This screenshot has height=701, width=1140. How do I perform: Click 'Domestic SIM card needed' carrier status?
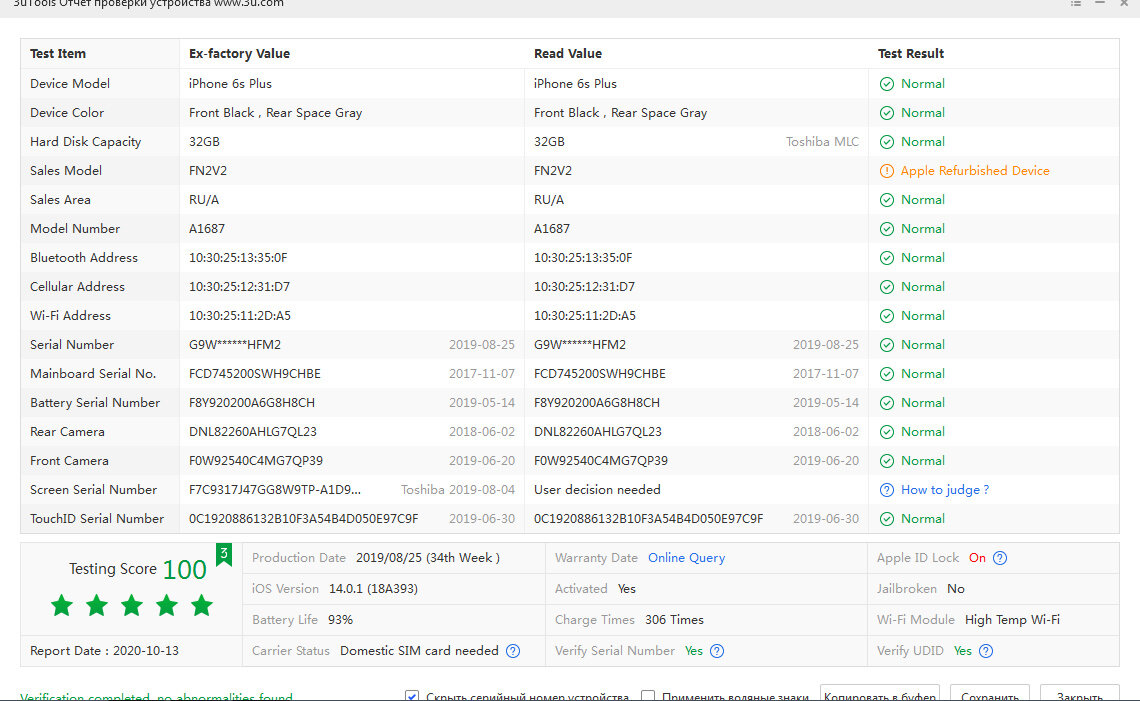point(419,651)
